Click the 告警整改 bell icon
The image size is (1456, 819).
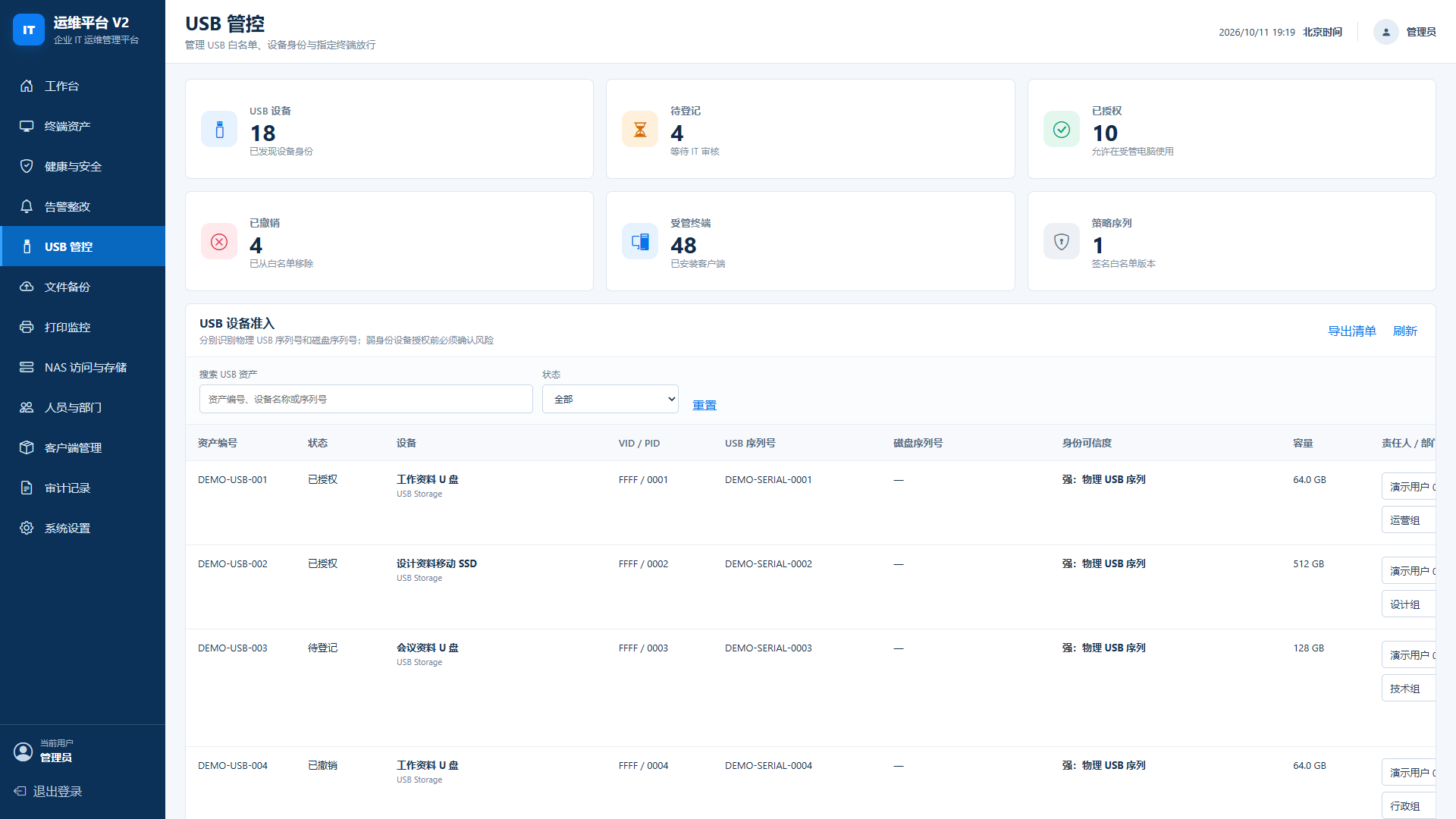tap(27, 206)
